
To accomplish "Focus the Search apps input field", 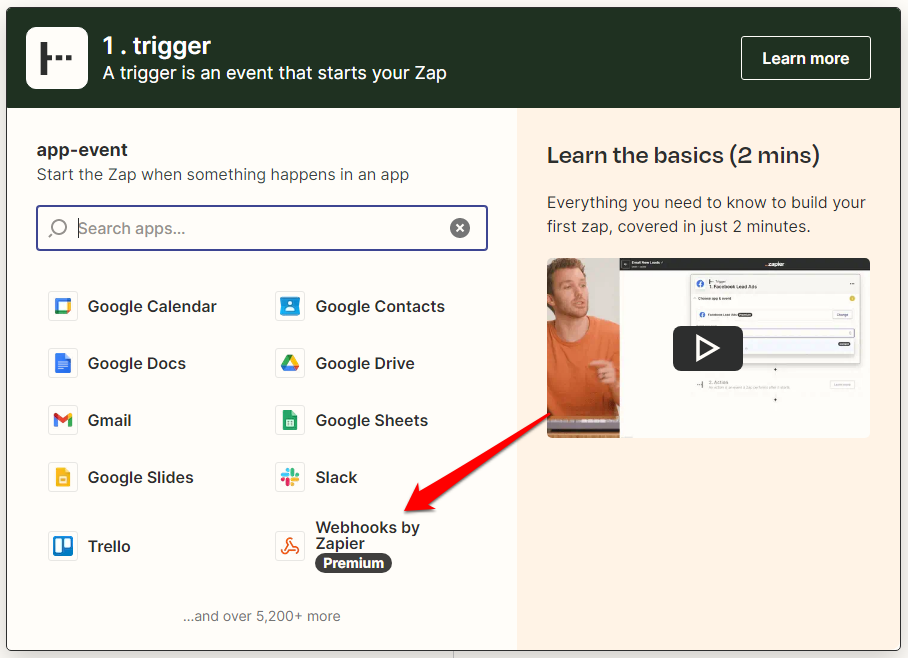I will point(262,228).
